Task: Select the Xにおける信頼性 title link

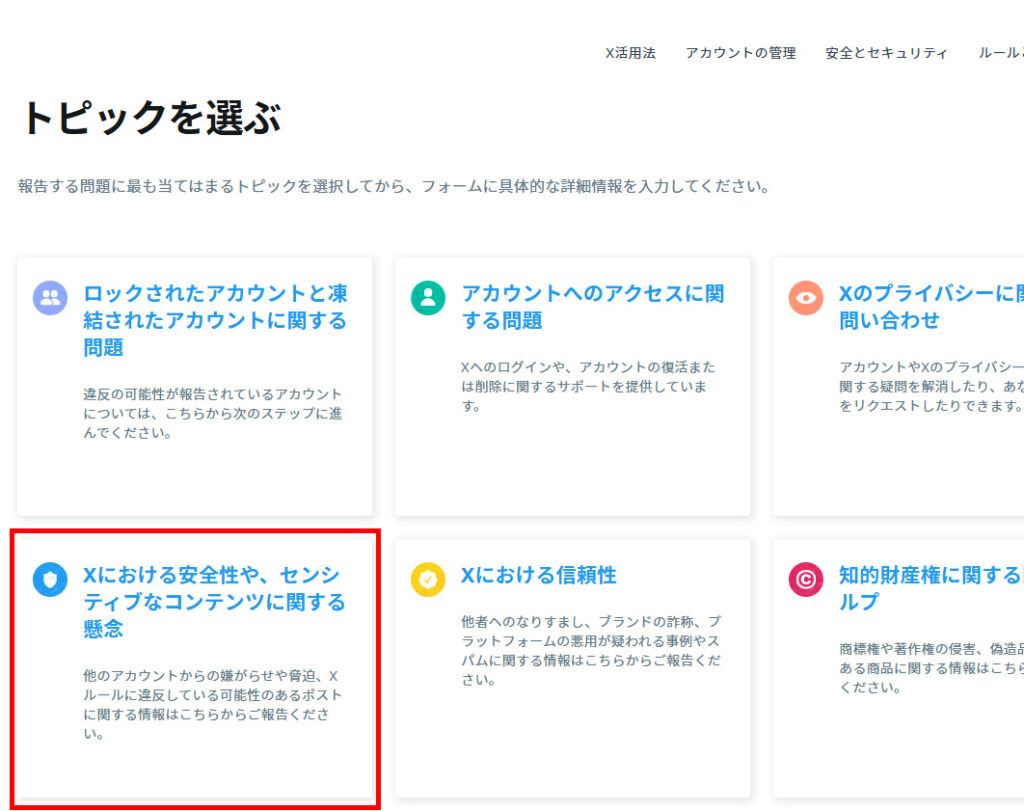Action: (538, 575)
